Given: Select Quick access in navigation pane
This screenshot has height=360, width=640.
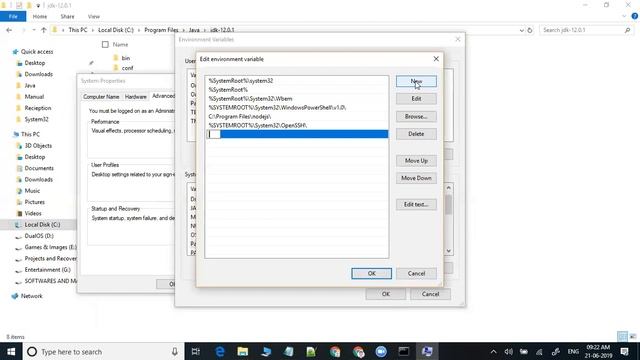Looking at the screenshot, I should point(37,52).
